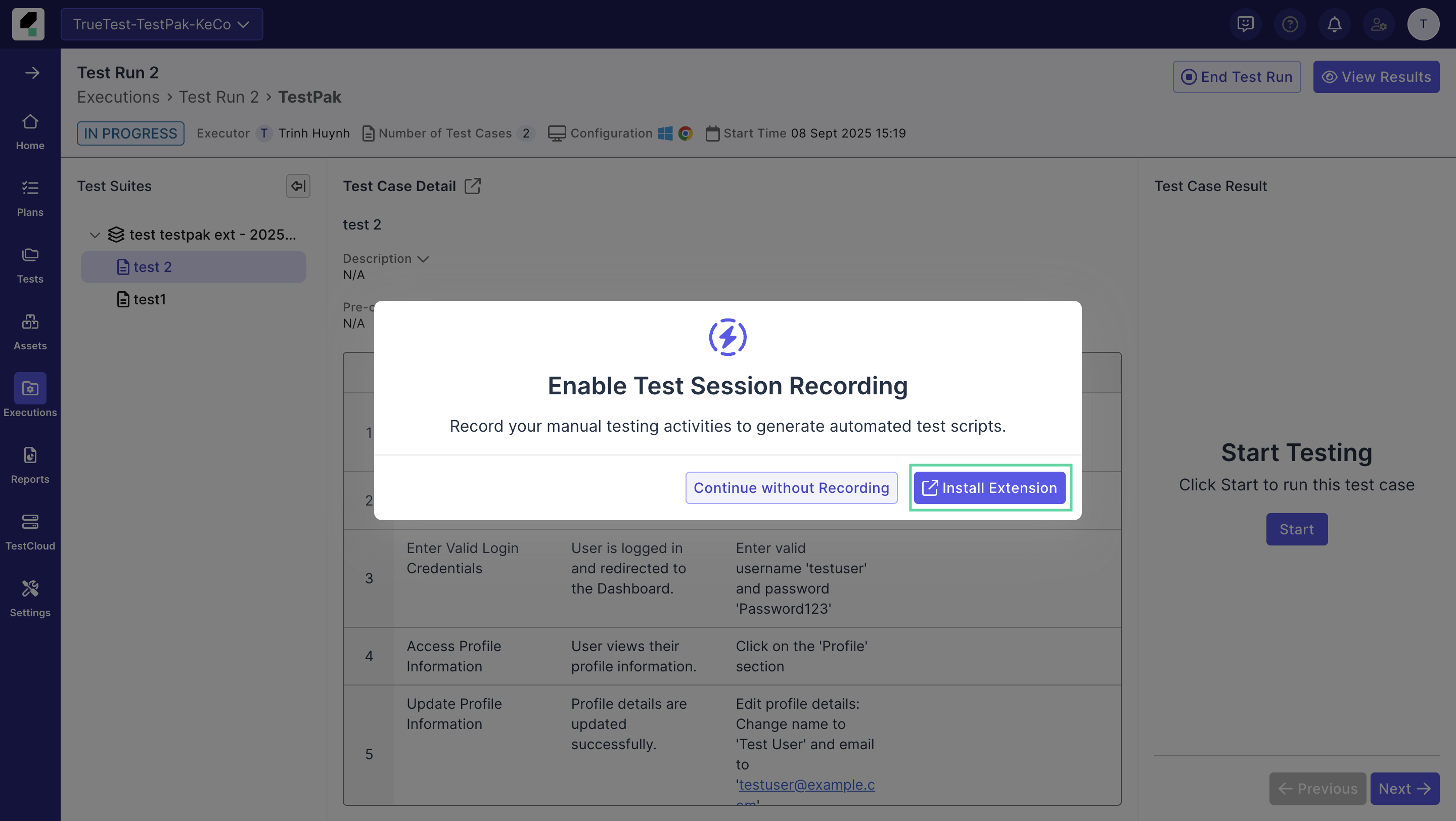Open Settings from the sidebar
This screenshot has height=821, width=1456.
click(x=30, y=598)
